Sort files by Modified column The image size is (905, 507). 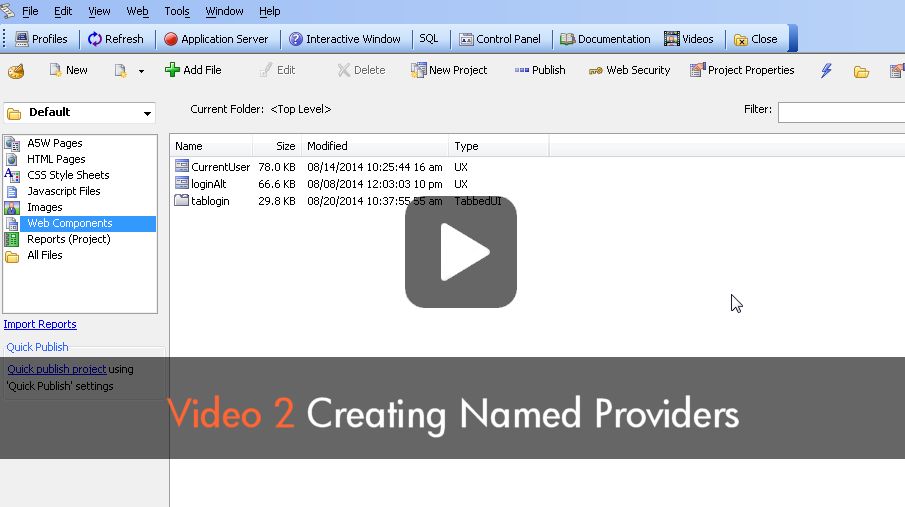[x=375, y=146]
